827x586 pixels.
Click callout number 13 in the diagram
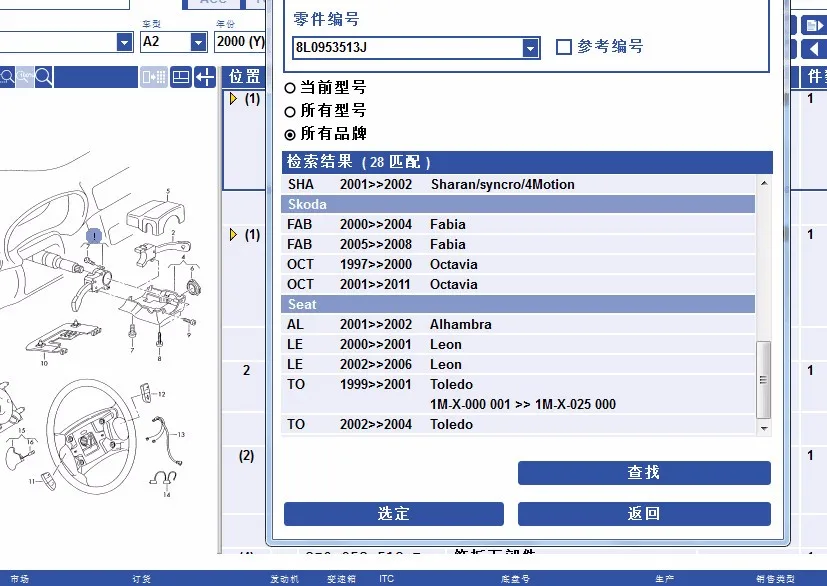[x=181, y=435]
